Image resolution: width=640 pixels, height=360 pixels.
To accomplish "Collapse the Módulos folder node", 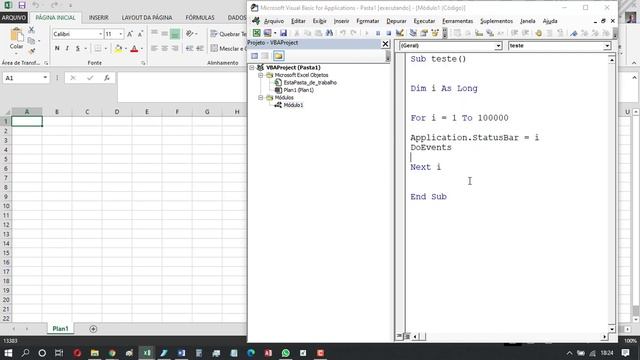I will tap(260, 98).
